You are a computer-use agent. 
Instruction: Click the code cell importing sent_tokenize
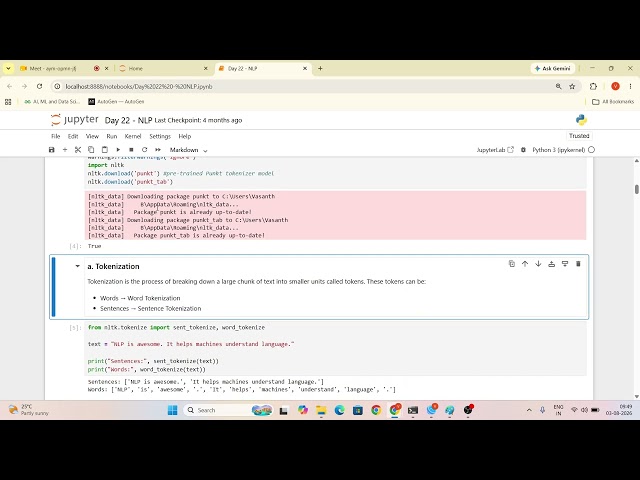pyautogui.click(x=336, y=348)
